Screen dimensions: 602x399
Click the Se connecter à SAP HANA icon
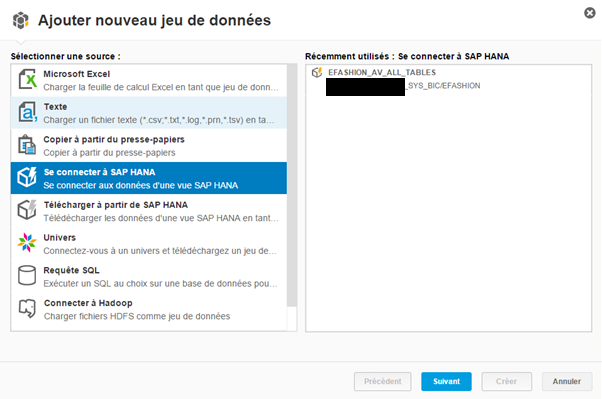[x=27, y=177]
